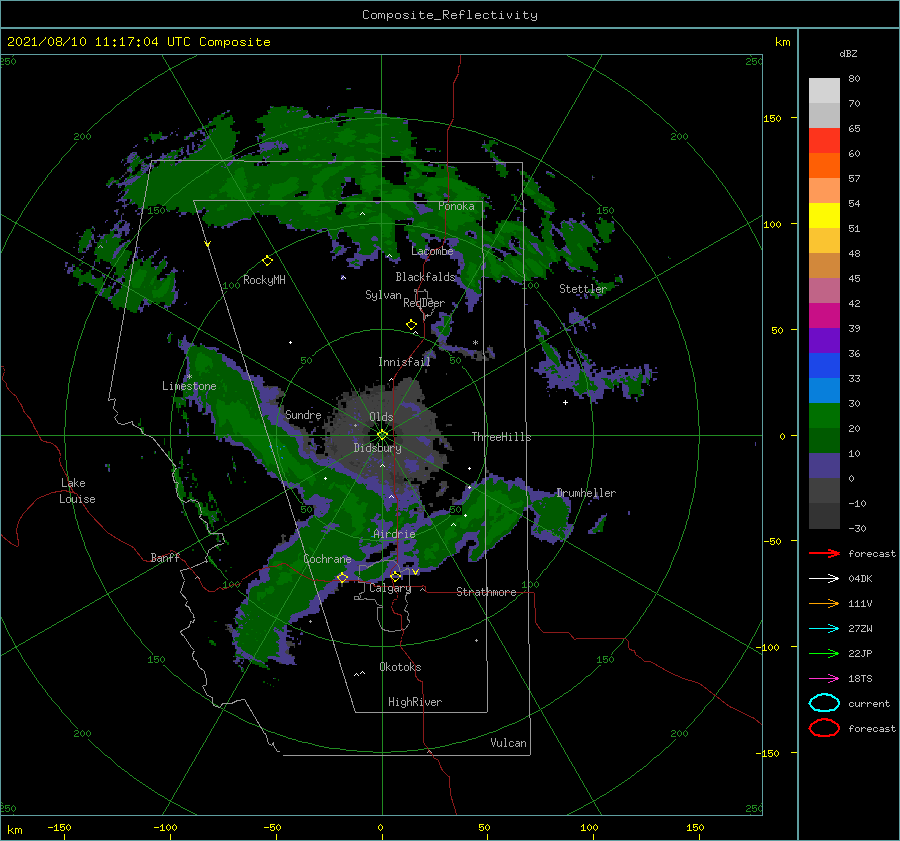Screen dimensions: 900x841
Task: Click the green 22JP arrow icon
Action: coord(824,653)
